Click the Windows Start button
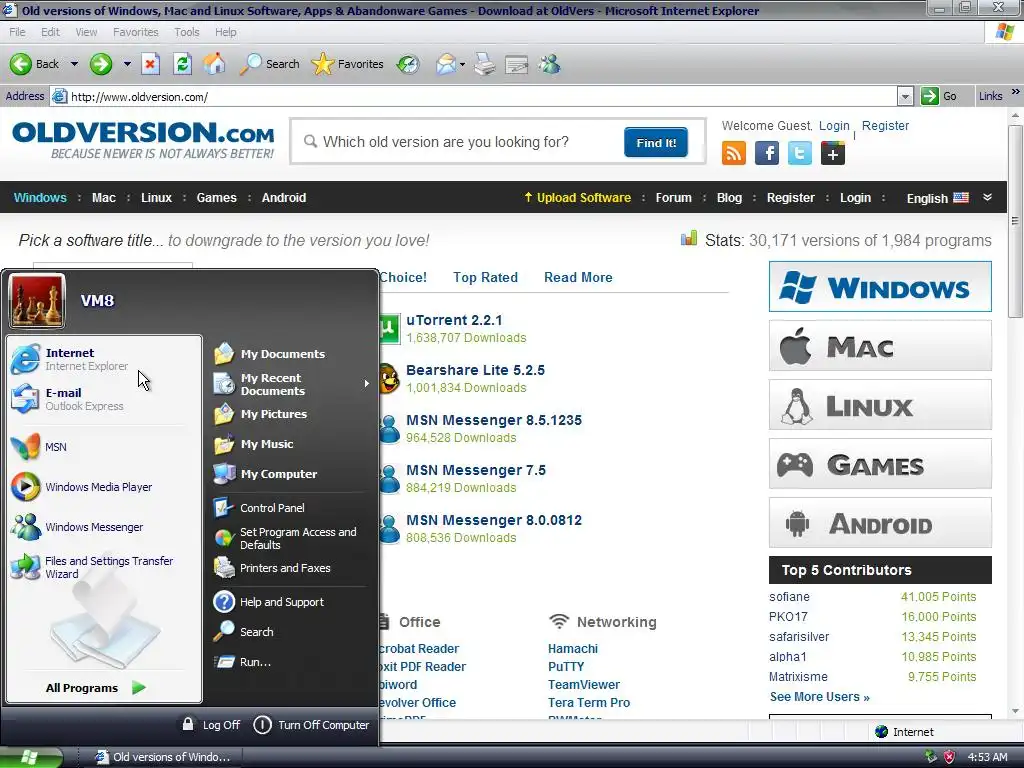This screenshot has height=768, width=1024. coord(31,757)
